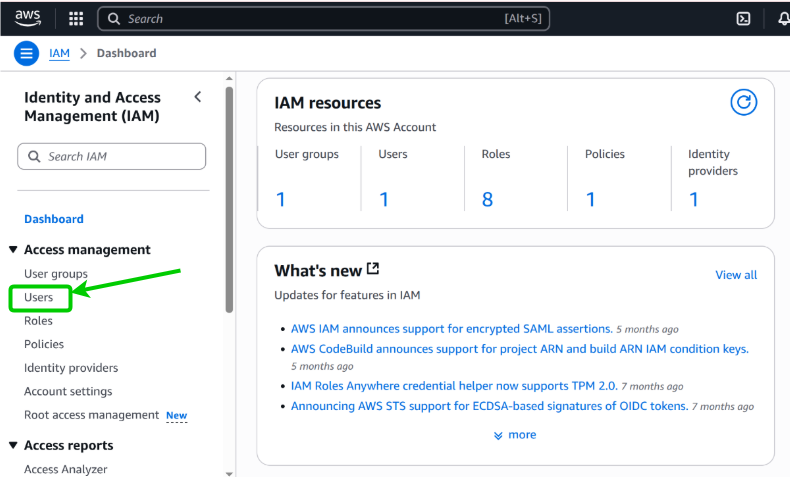Screen dimensions: 790x477
Task: Click the IAM resources heading
Action: tap(327, 103)
